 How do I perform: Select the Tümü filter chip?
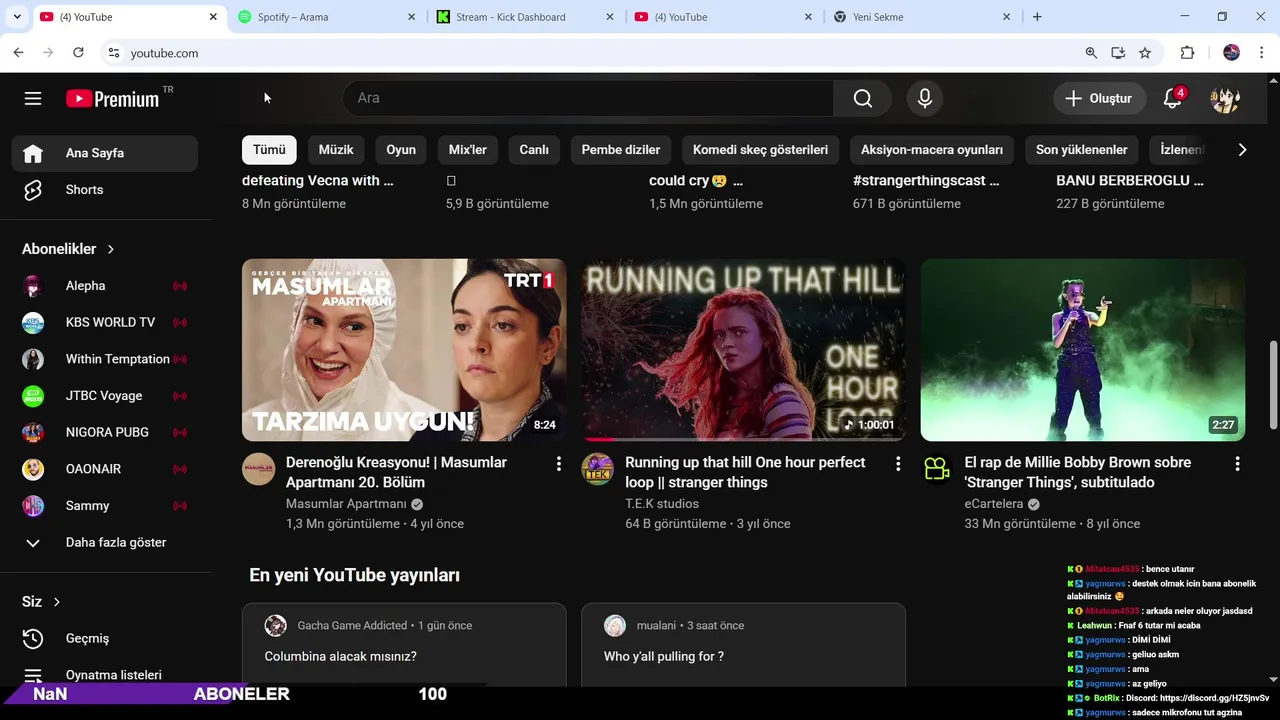269,150
